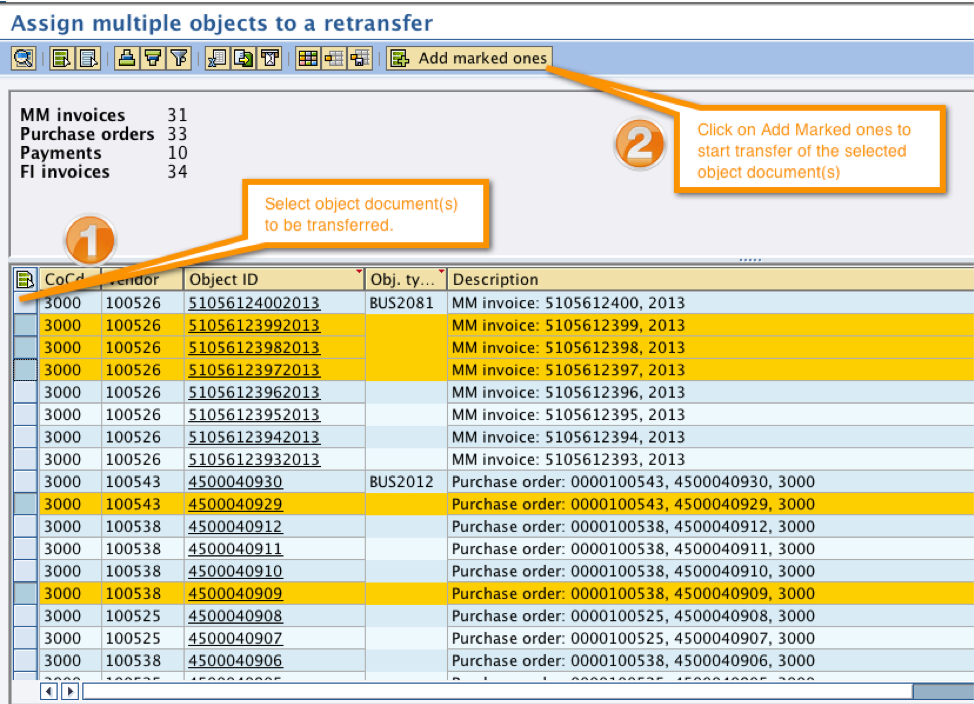Open the Set Filter funnel icon
The height and width of the screenshot is (704, 974).
pyautogui.click(x=178, y=59)
